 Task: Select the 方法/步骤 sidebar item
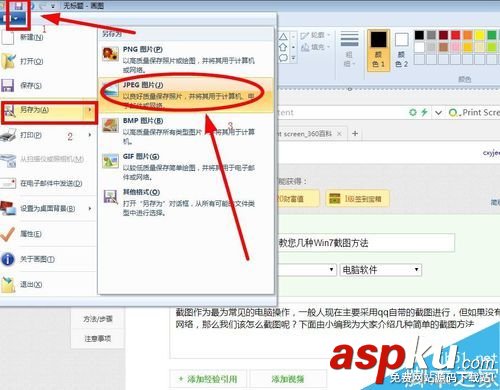tap(98, 319)
